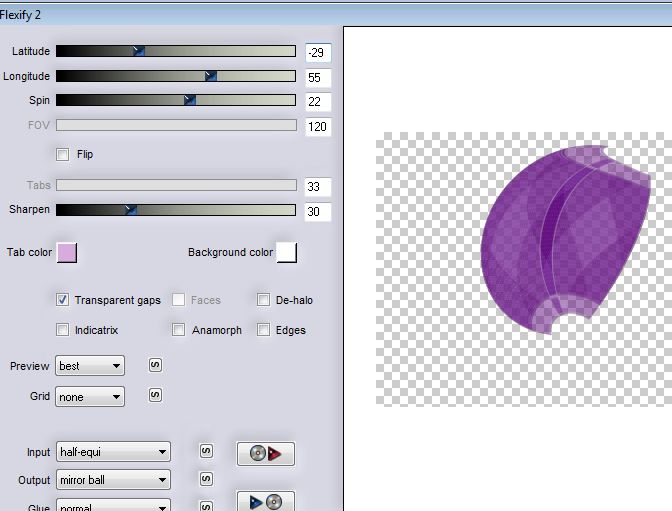Open the Tab color swatch
672x511 pixels.
tap(67, 252)
